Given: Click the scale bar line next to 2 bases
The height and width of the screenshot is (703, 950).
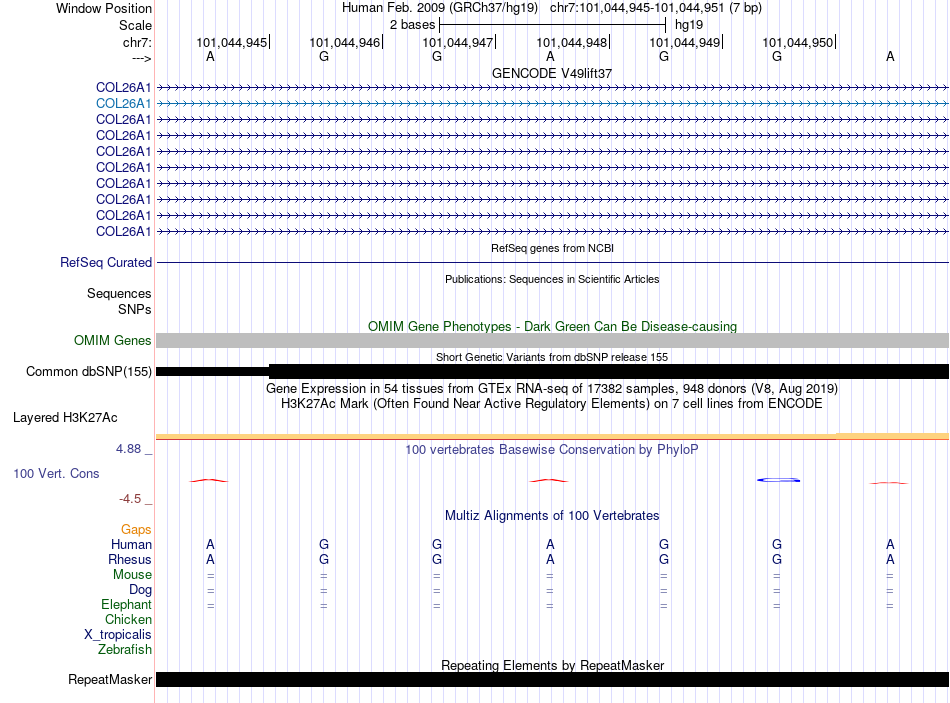Looking at the screenshot, I should (553, 25).
